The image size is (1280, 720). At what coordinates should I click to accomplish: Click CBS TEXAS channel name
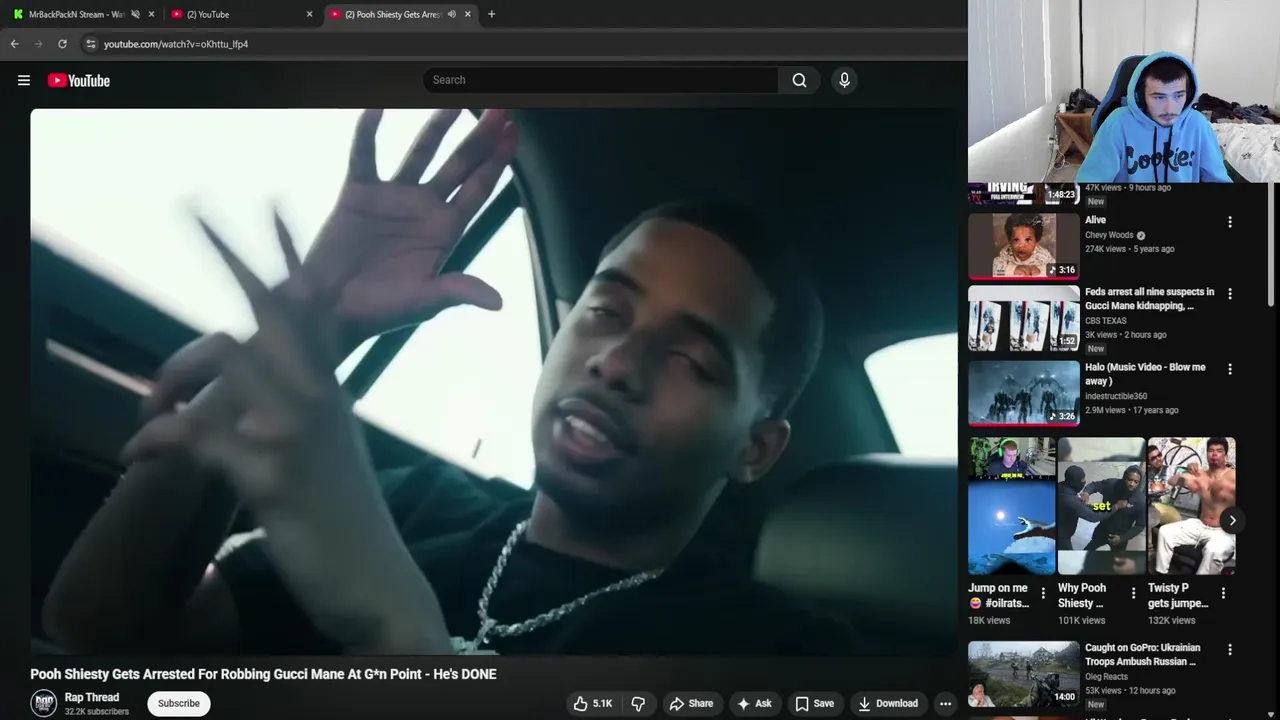pyautogui.click(x=1106, y=321)
